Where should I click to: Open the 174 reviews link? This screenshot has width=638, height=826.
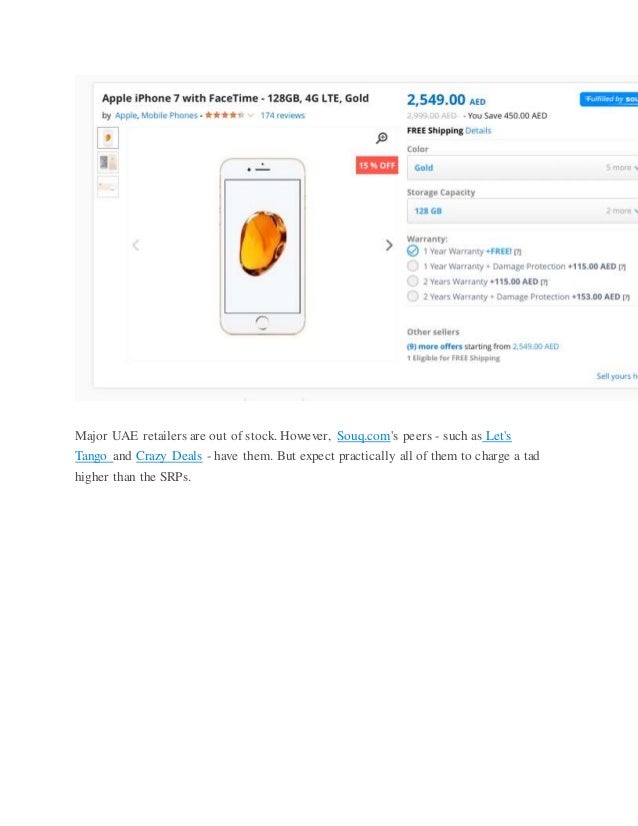click(x=282, y=115)
